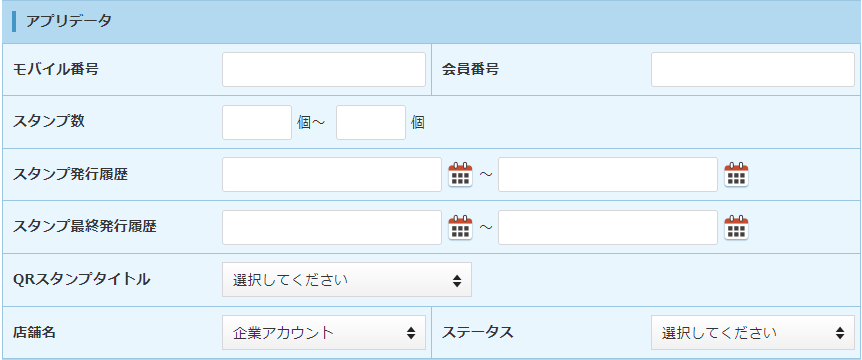Click the アプリデータ section header
Viewport: 862px width, 360px height.
click(x=431, y=22)
